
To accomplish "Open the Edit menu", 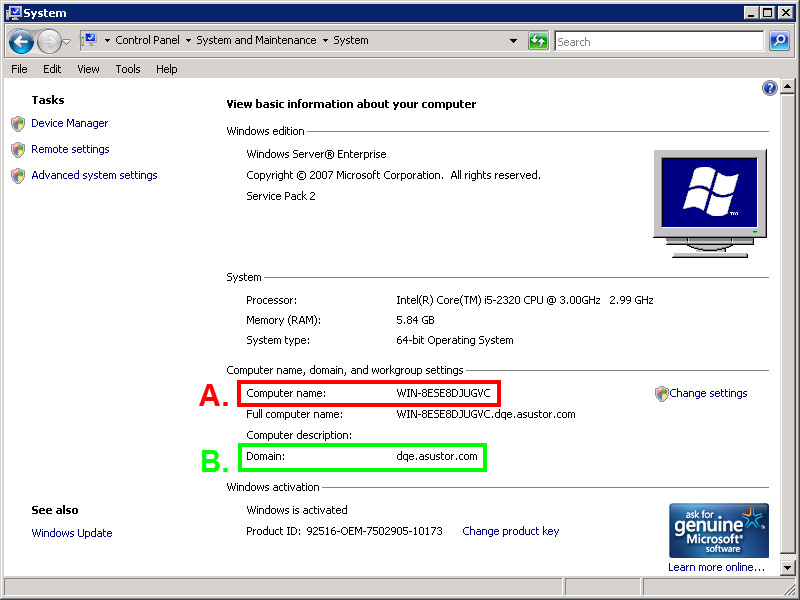I will 52,69.
